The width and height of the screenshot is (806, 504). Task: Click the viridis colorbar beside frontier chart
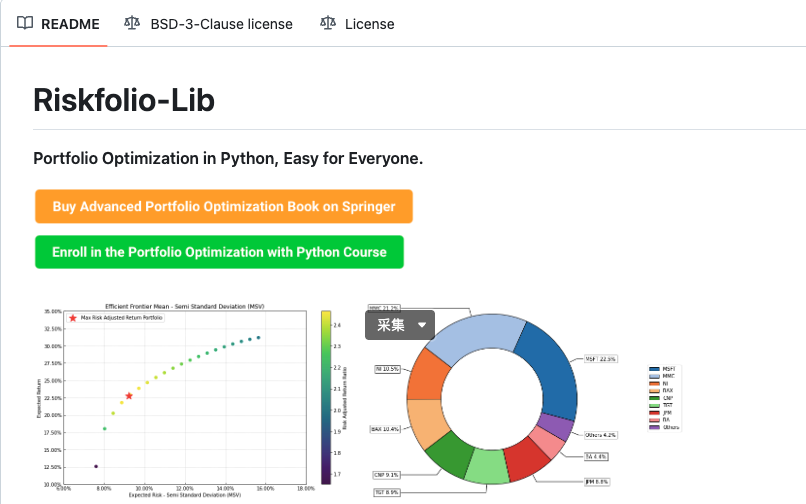coord(326,397)
